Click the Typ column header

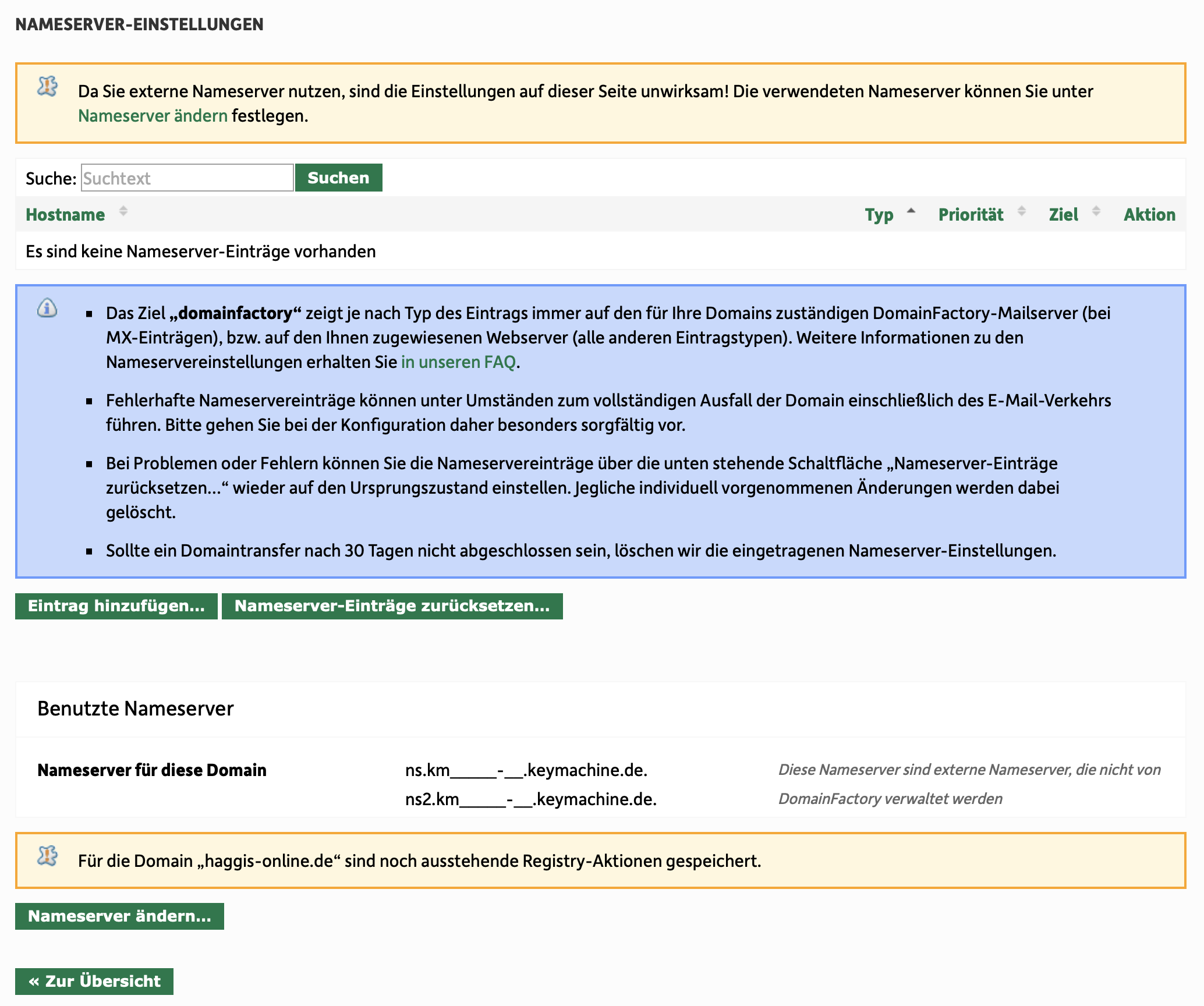coord(879,215)
